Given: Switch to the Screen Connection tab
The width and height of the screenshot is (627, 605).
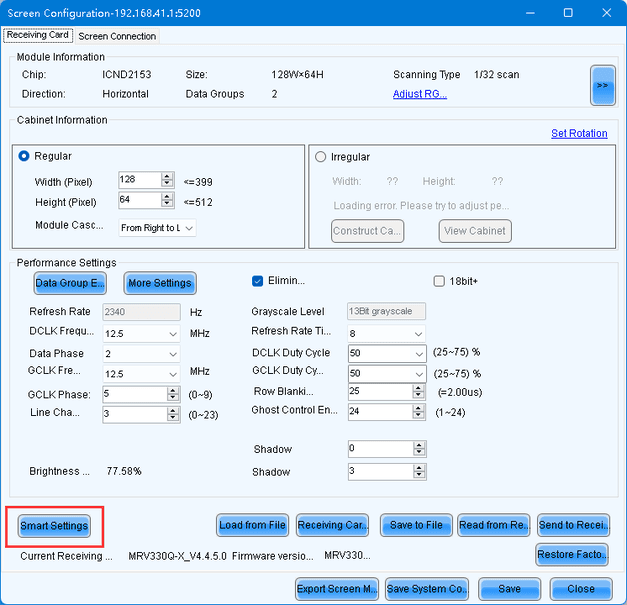Looking at the screenshot, I should coord(117,36).
